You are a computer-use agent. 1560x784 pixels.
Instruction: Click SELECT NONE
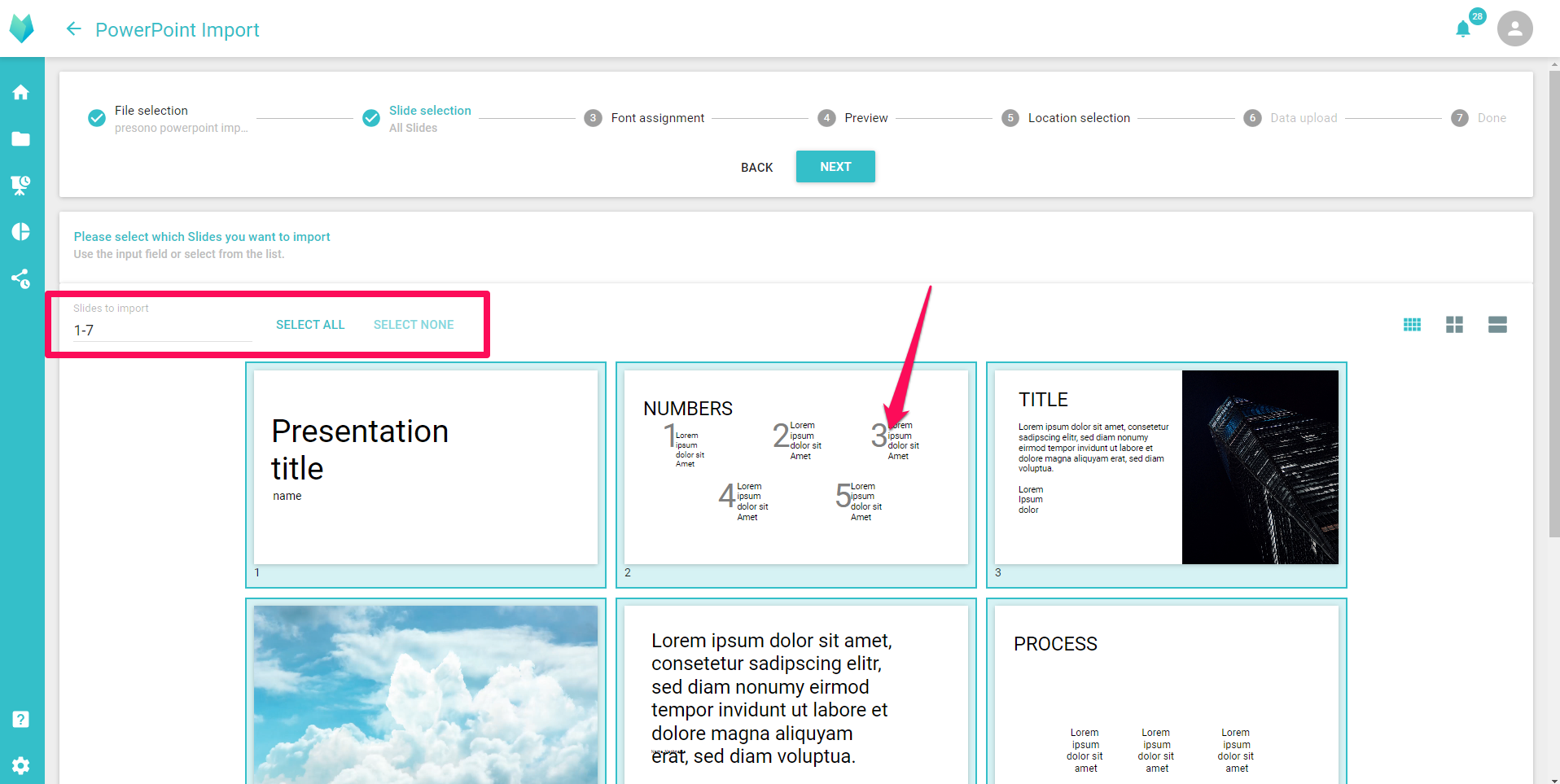coord(414,325)
